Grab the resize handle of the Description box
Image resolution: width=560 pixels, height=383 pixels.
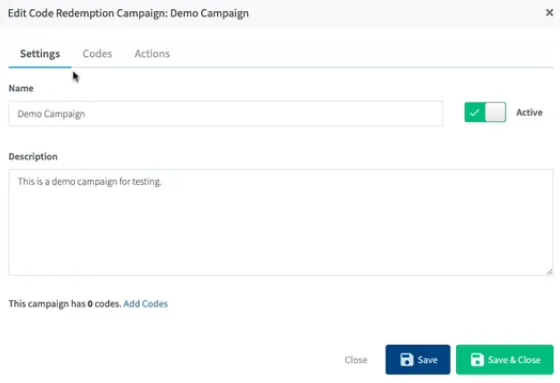549,272
